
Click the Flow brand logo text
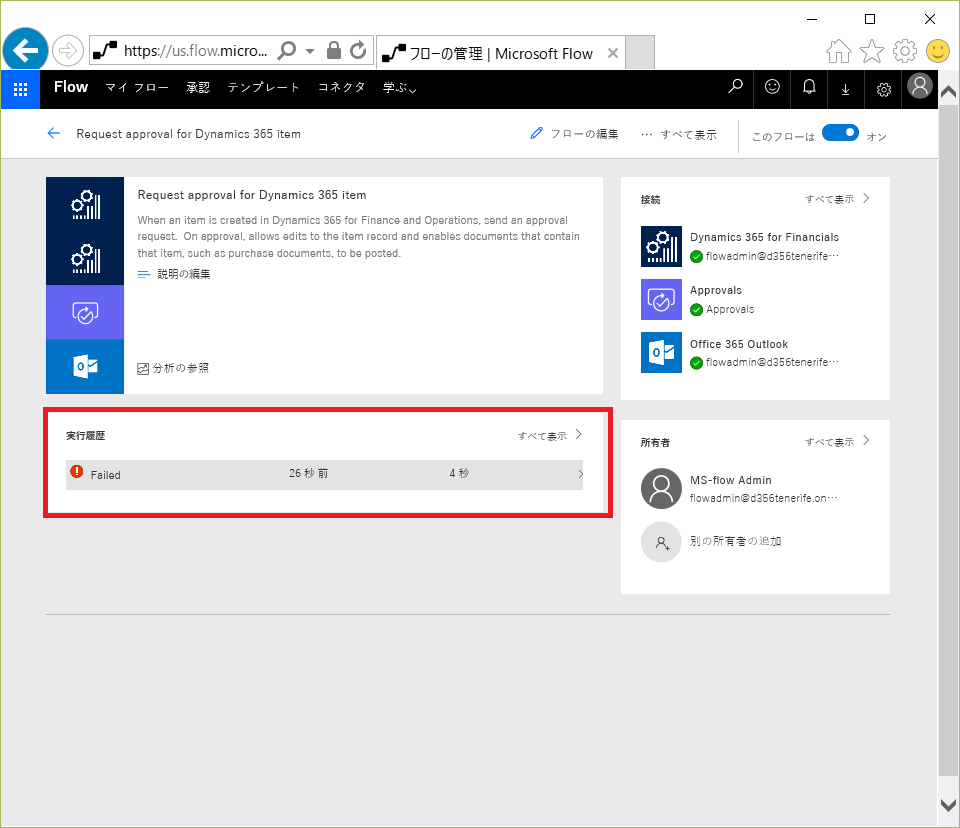coord(71,87)
